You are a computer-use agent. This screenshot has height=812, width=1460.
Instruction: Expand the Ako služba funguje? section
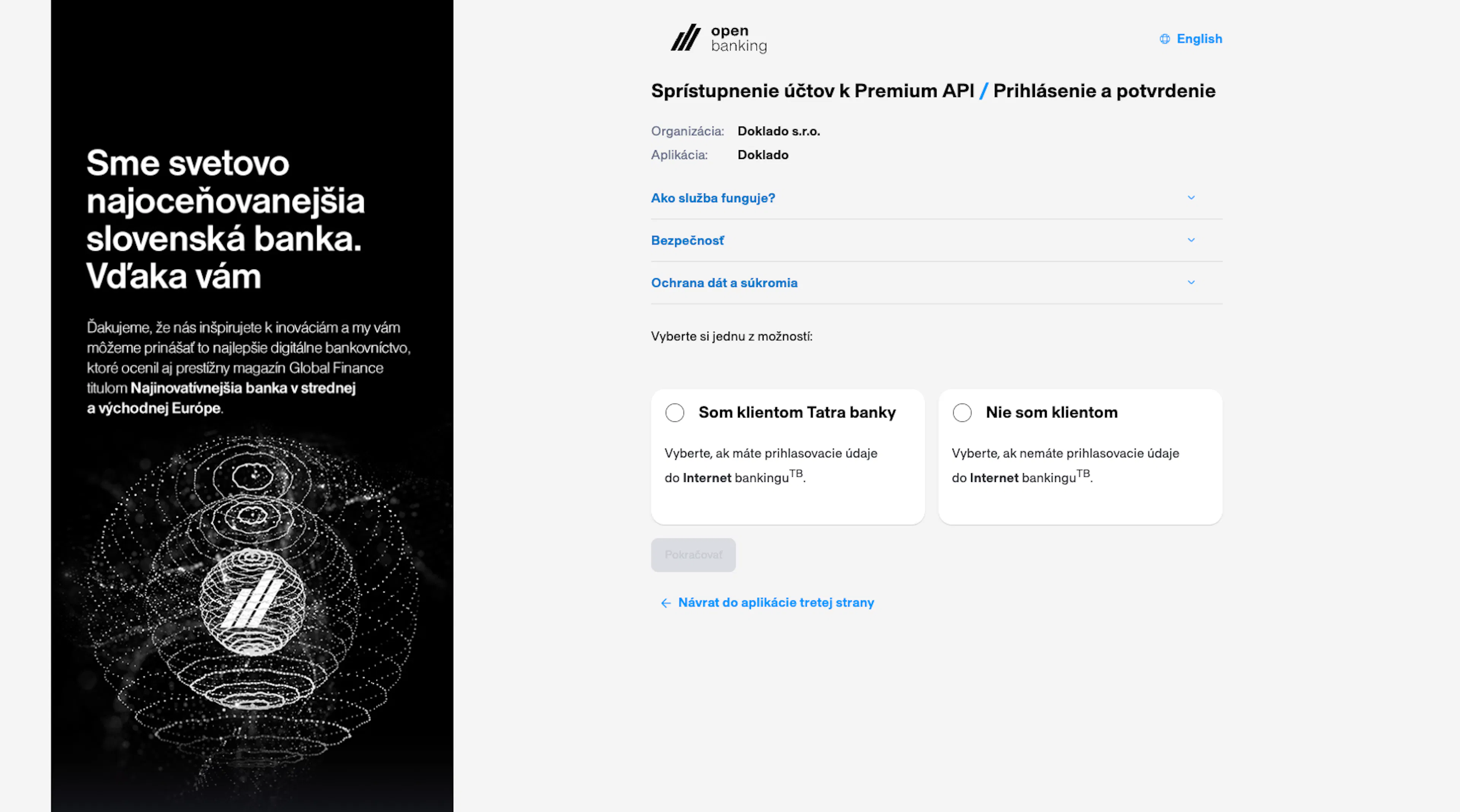click(x=936, y=198)
